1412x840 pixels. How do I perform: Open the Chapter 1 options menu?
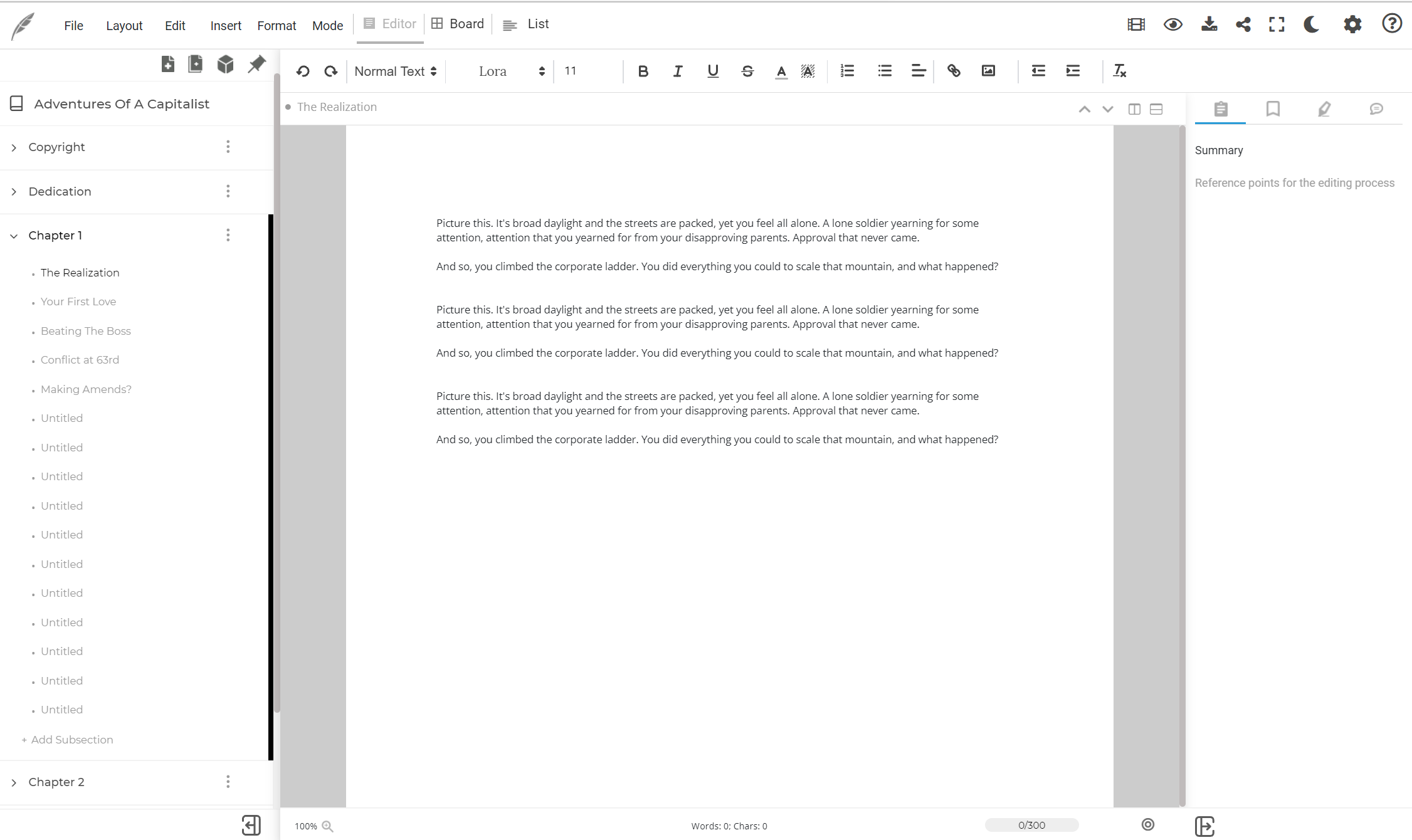[228, 235]
